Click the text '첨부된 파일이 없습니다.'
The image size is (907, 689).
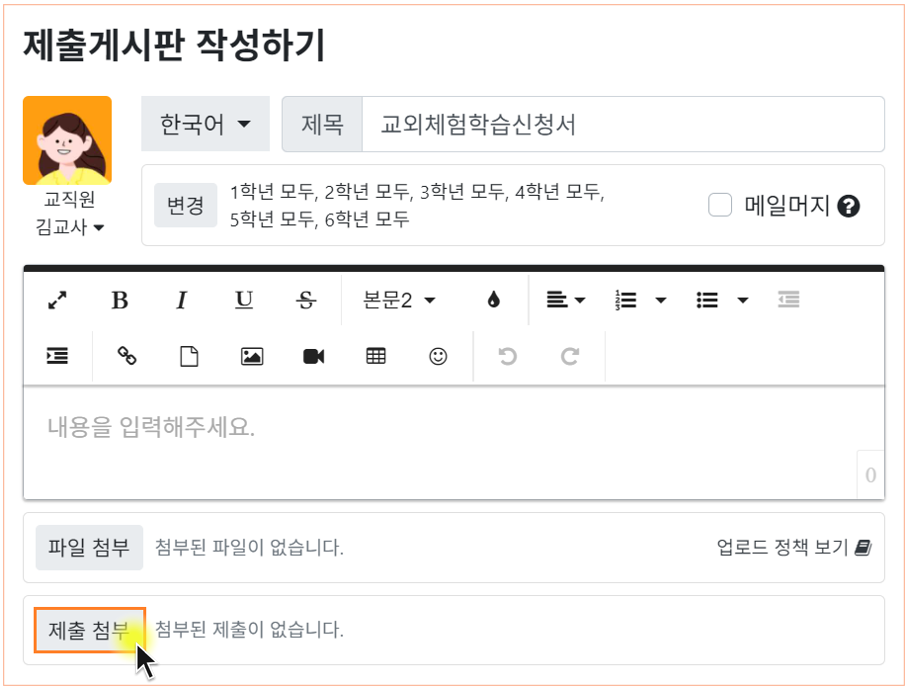tap(249, 547)
